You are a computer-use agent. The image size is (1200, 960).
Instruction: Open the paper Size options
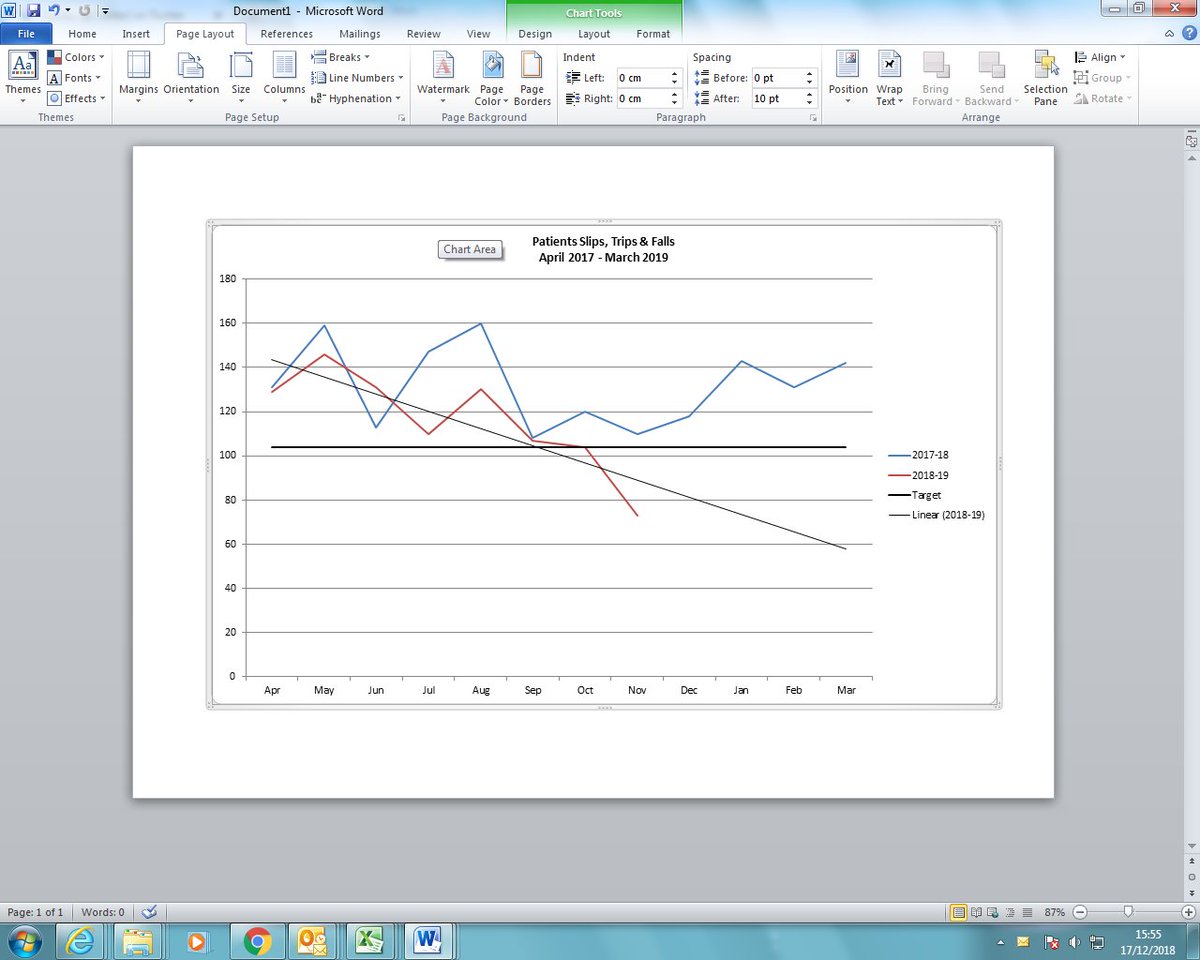(240, 77)
